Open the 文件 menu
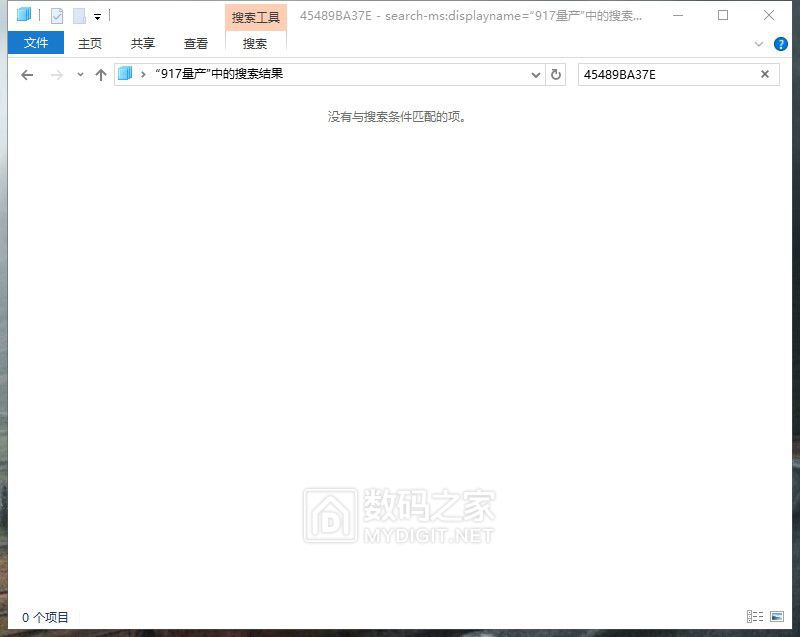 (36, 43)
